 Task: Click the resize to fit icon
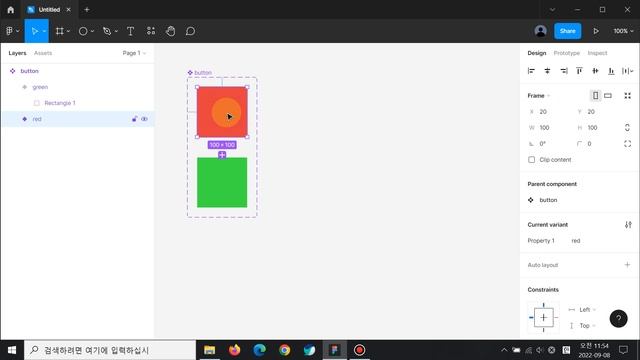click(627, 96)
